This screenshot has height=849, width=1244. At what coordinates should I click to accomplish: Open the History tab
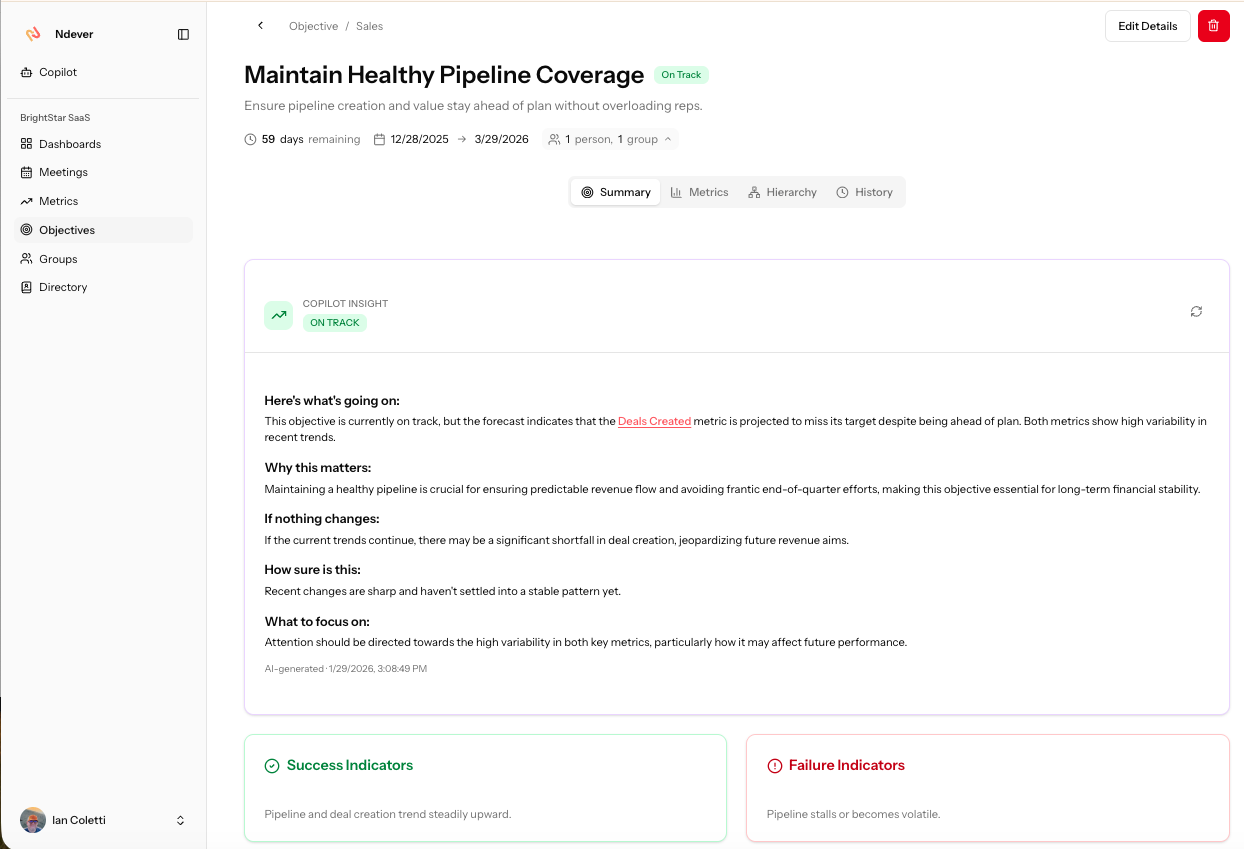pyautogui.click(x=864, y=191)
